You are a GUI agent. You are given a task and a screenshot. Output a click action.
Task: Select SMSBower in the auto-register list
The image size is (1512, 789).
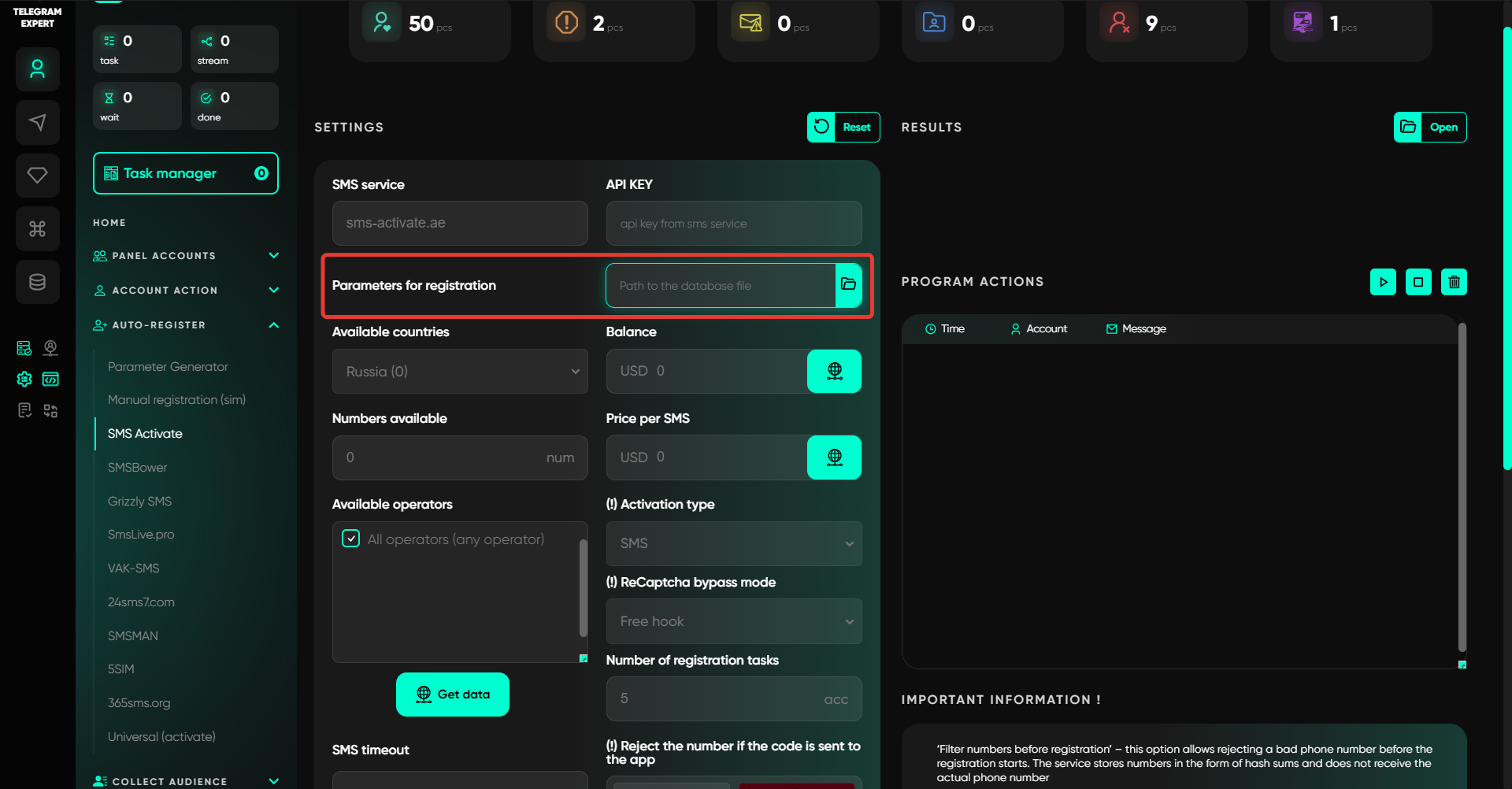click(x=138, y=468)
